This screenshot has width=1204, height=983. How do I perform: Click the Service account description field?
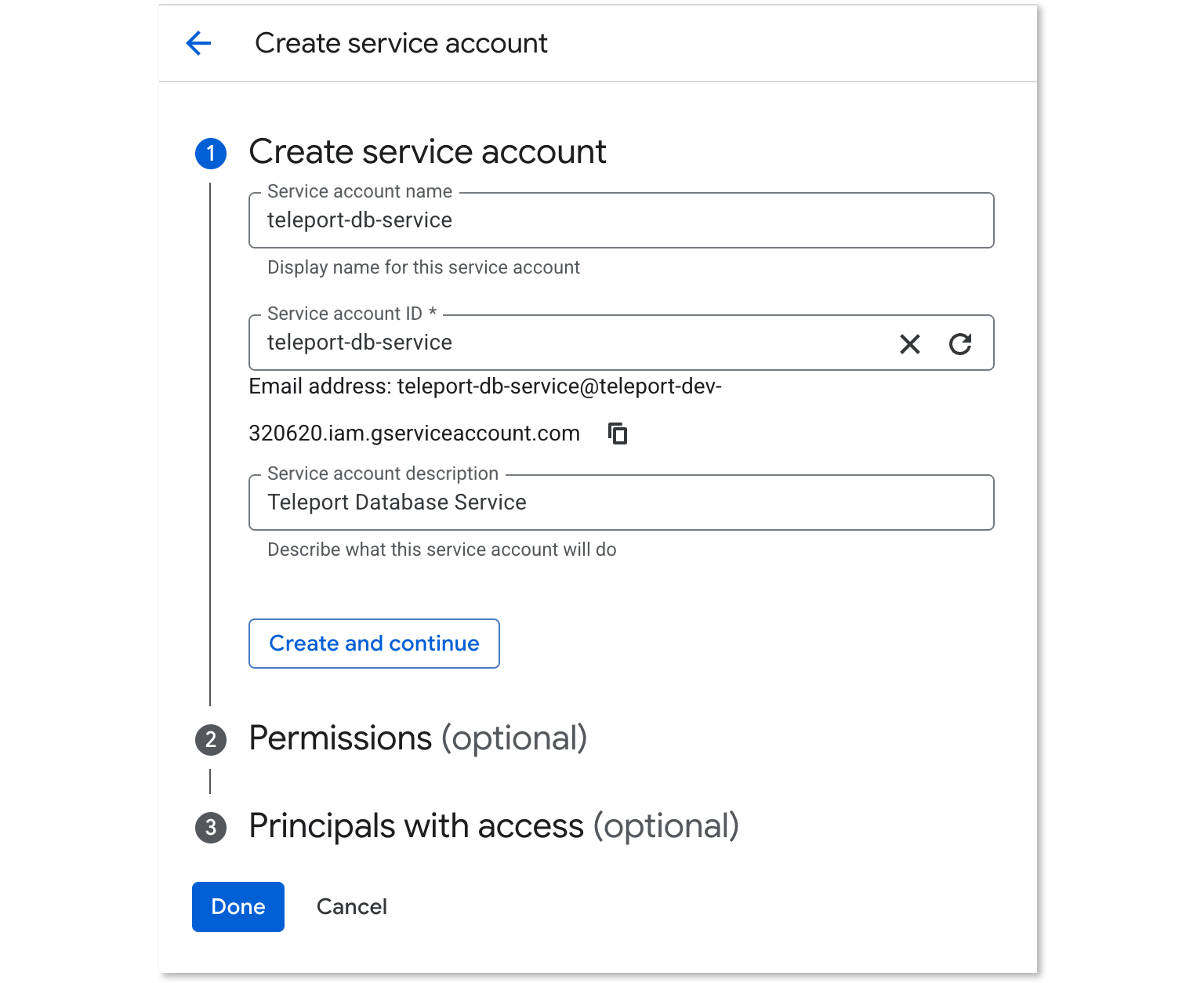point(621,502)
